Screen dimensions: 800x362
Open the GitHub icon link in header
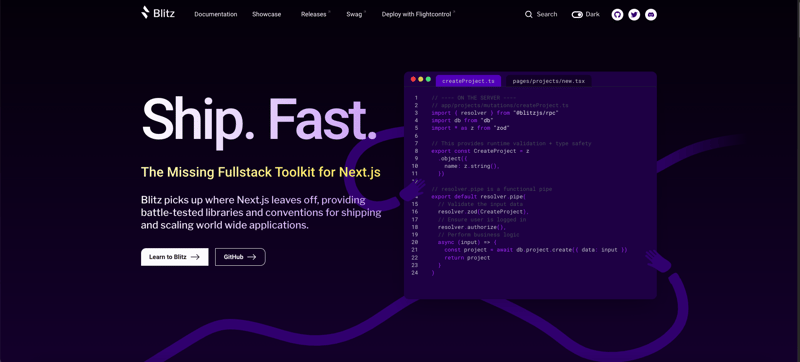(617, 14)
